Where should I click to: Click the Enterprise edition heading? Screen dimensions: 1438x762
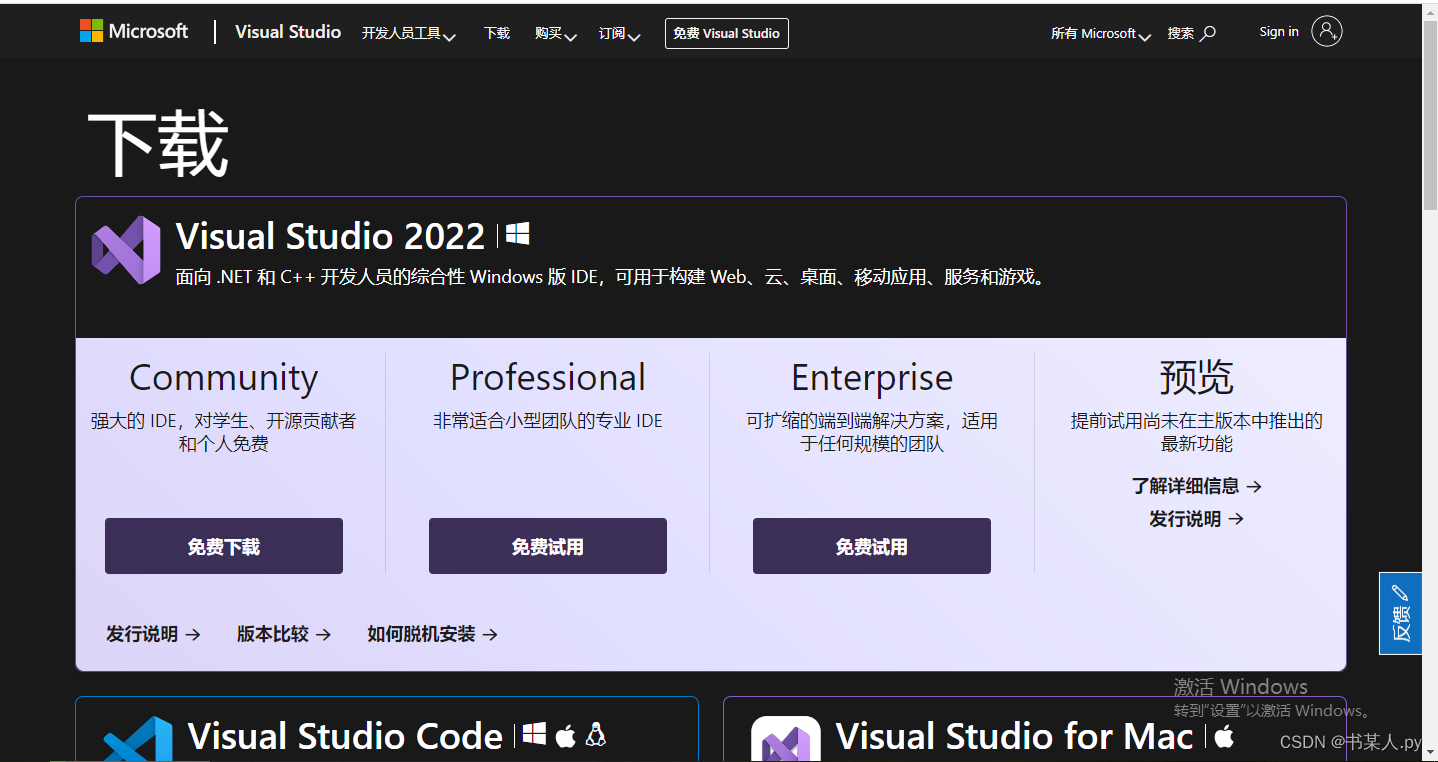click(872, 377)
